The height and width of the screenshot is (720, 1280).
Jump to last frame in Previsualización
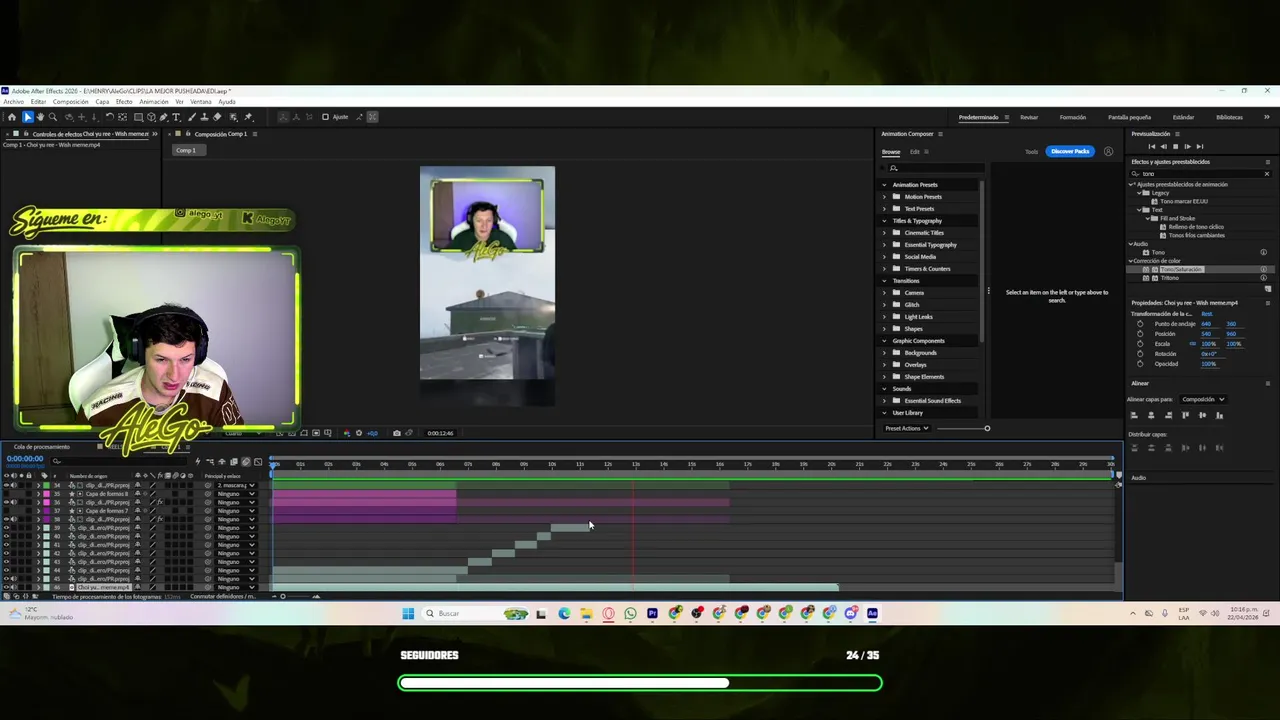click(x=1199, y=146)
